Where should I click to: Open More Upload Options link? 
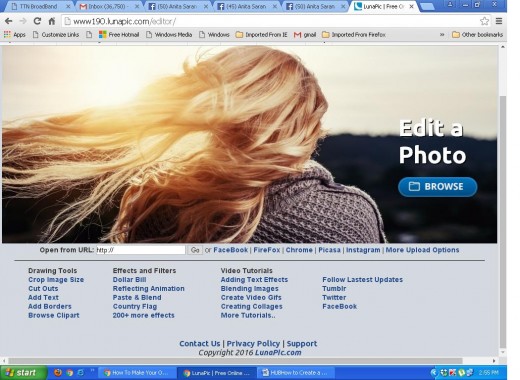[422, 250]
